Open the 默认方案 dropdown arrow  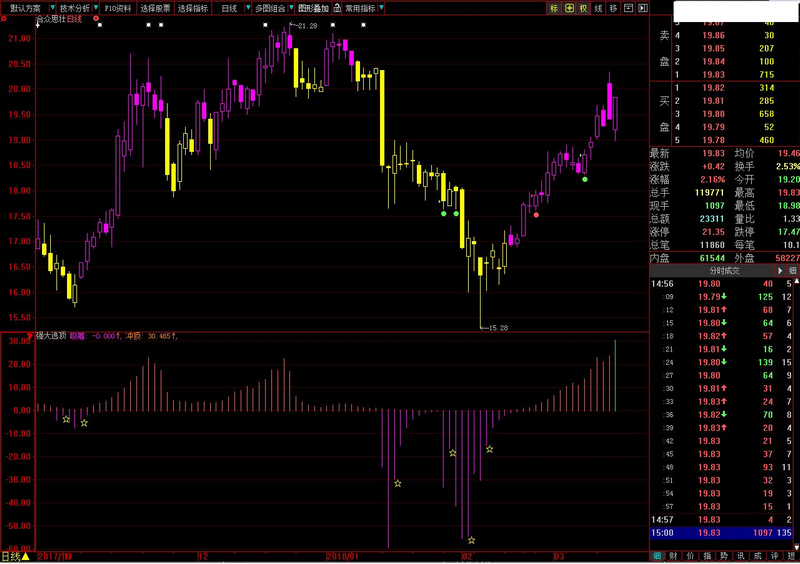pyautogui.click(x=53, y=8)
